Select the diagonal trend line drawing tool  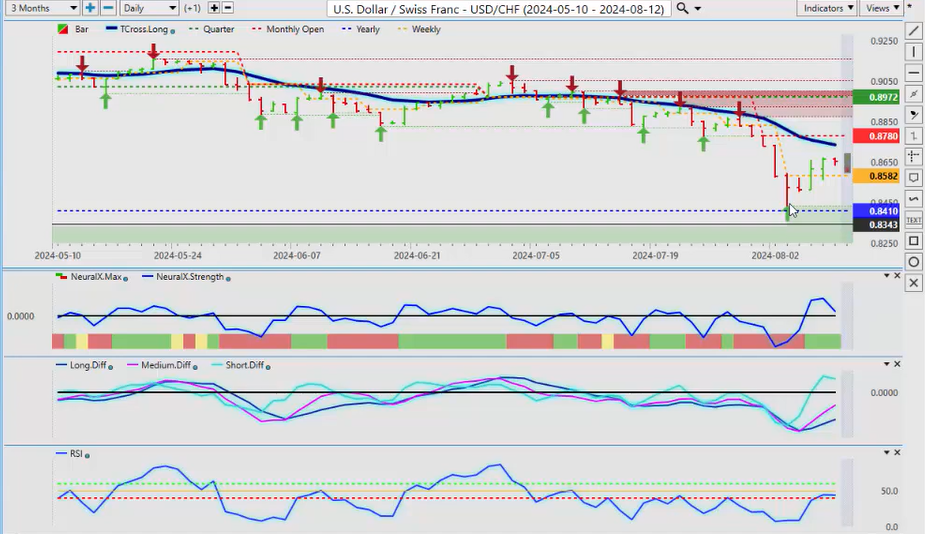coord(914,30)
